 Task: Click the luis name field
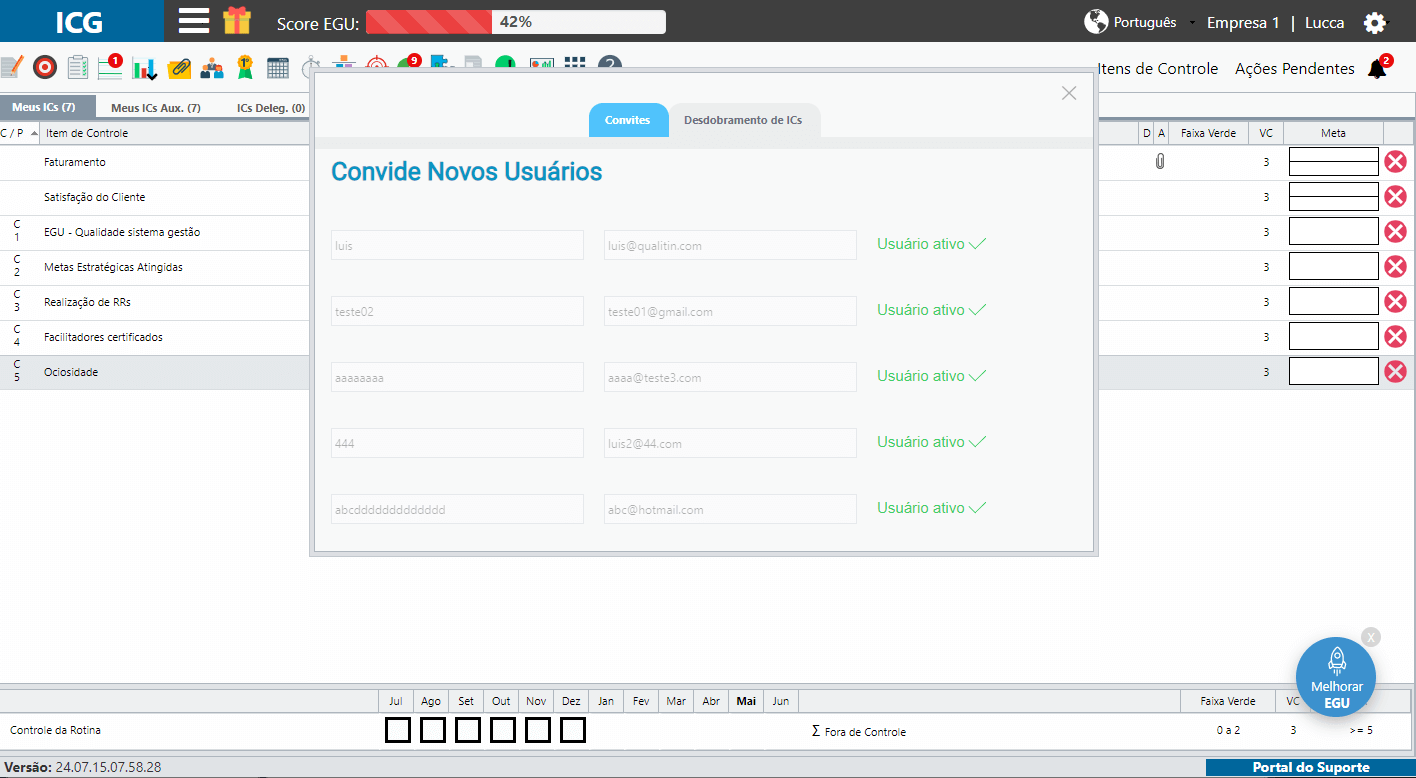click(457, 245)
